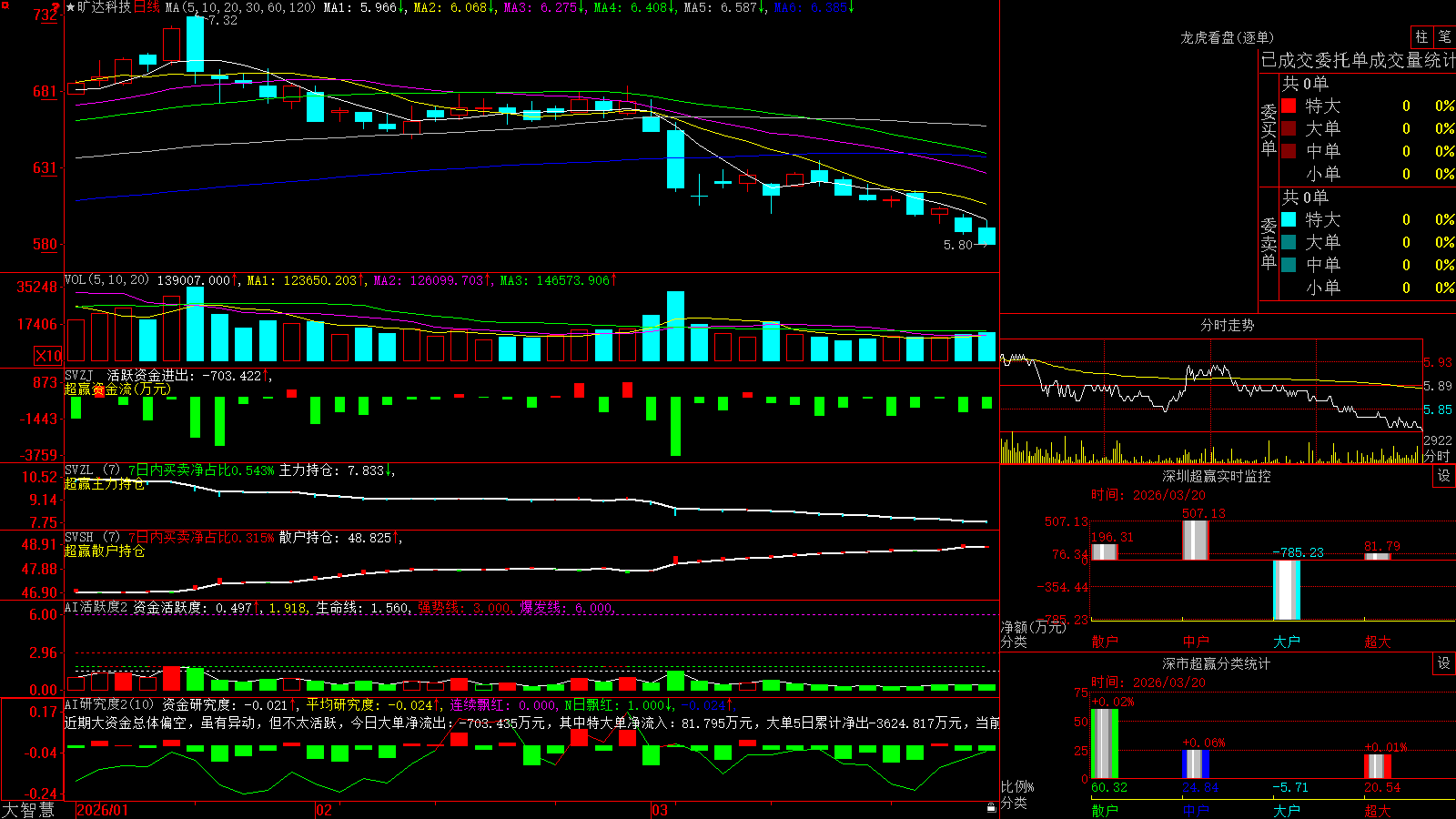Viewport: 1456px width, 819px height.
Task: Click the 5.93 price level on intraday chart
Action: [x=1438, y=362]
